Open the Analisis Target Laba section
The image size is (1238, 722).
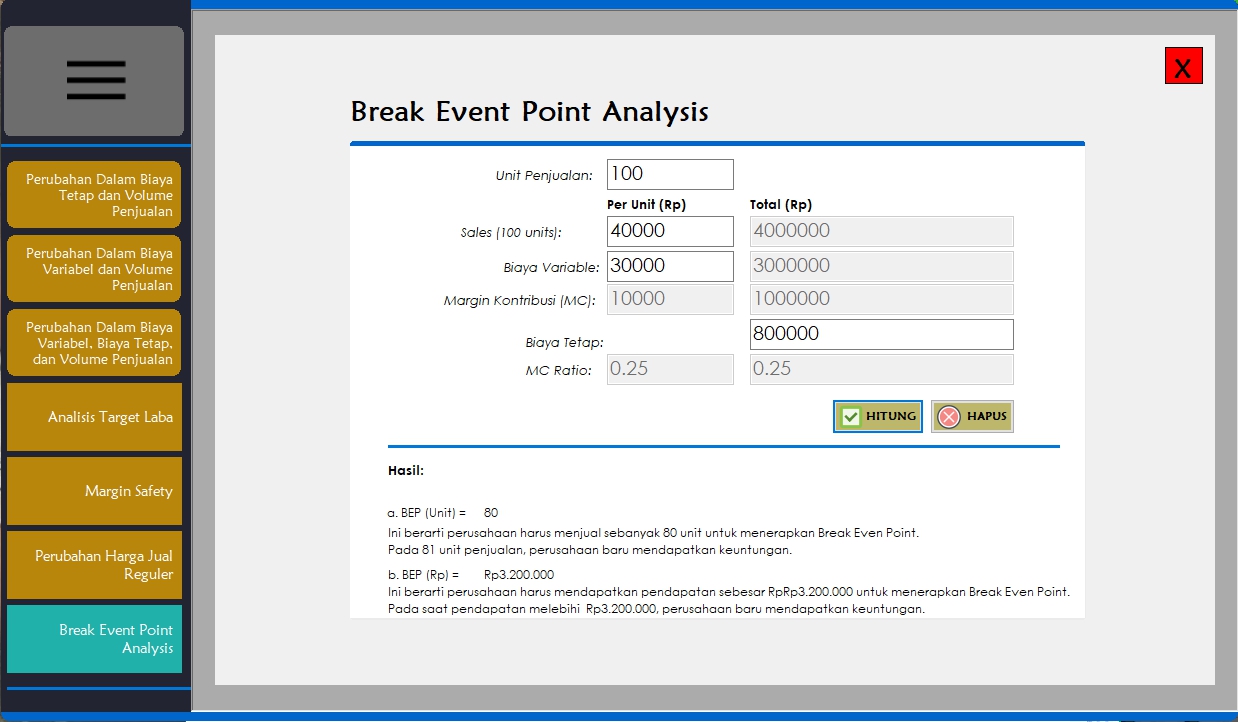point(94,416)
